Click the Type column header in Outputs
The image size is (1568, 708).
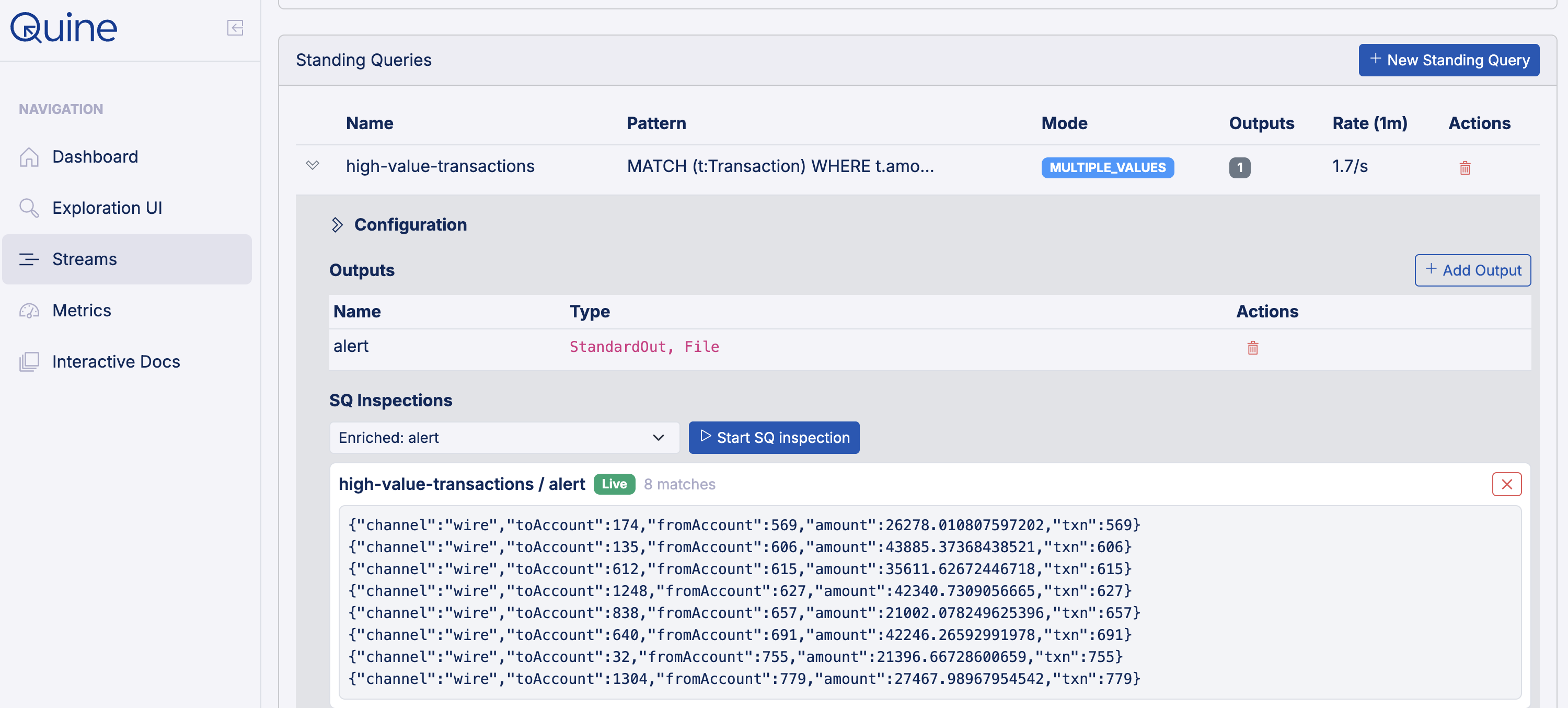589,312
